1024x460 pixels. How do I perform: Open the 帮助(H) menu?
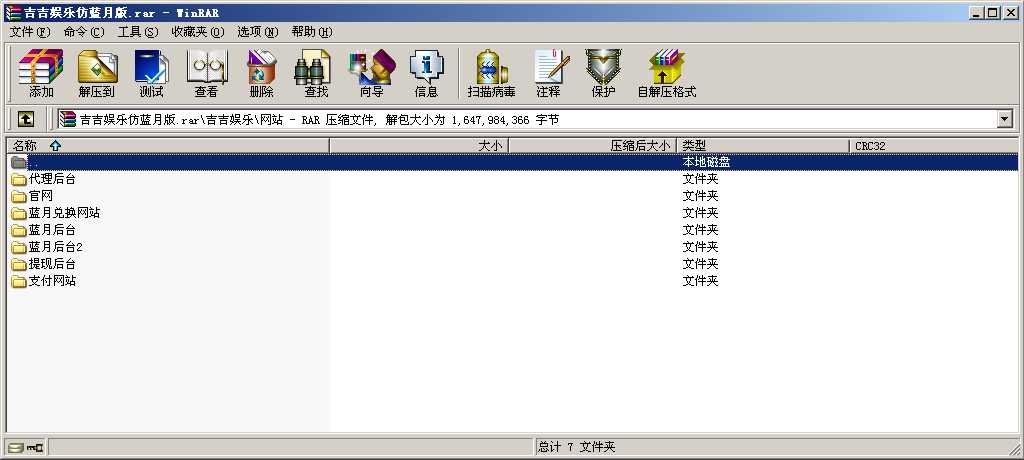pyautogui.click(x=312, y=32)
